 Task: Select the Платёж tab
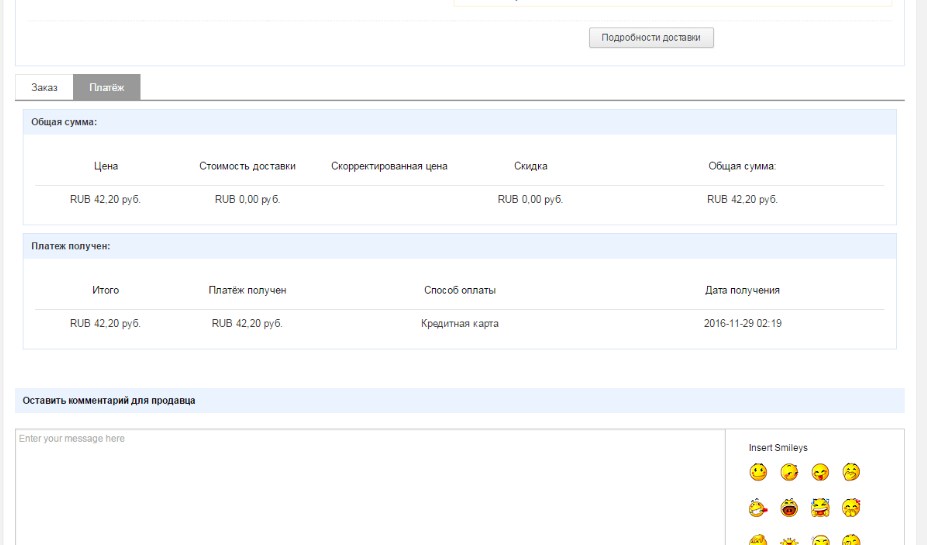click(107, 88)
